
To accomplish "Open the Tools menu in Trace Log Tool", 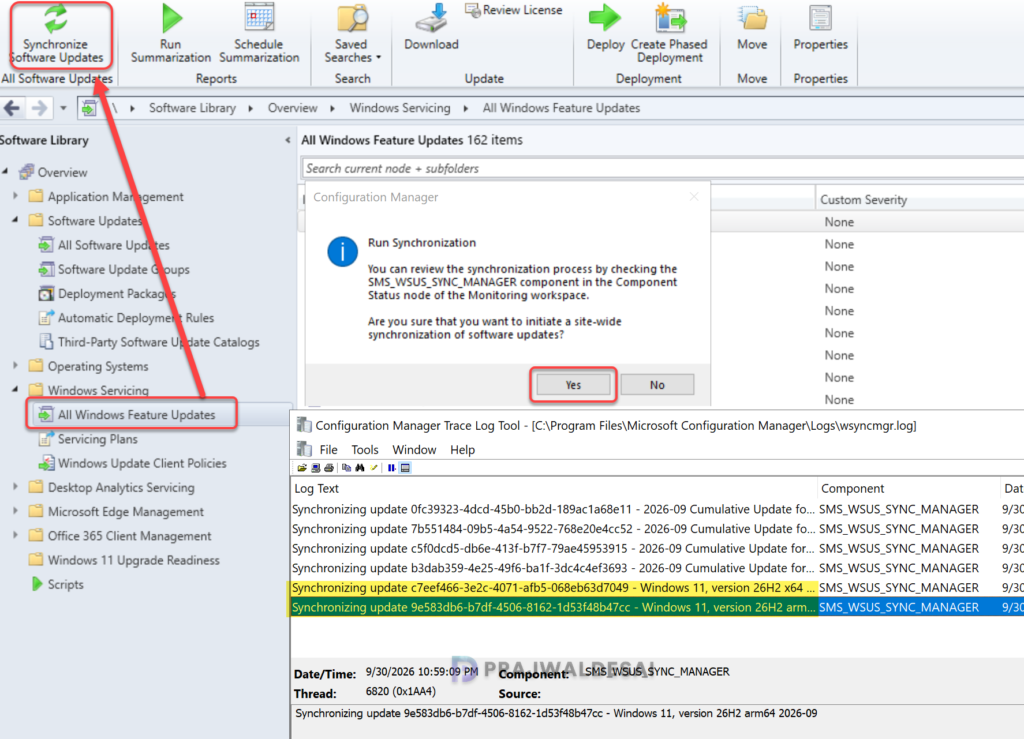I will 364,450.
